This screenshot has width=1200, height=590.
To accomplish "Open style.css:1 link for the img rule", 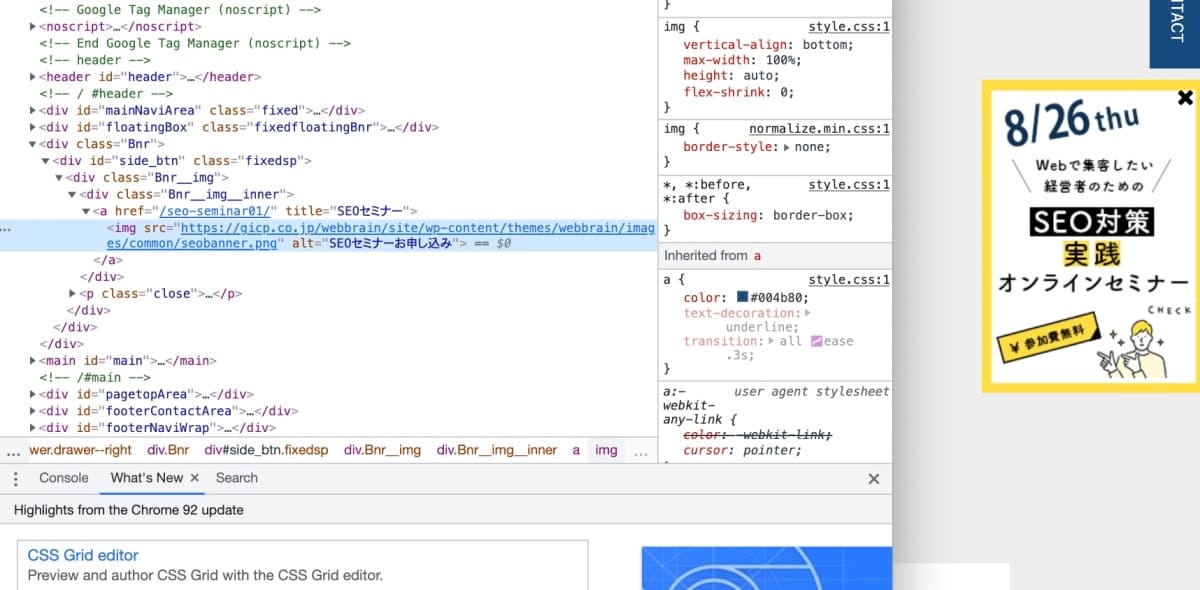I will 849,27.
